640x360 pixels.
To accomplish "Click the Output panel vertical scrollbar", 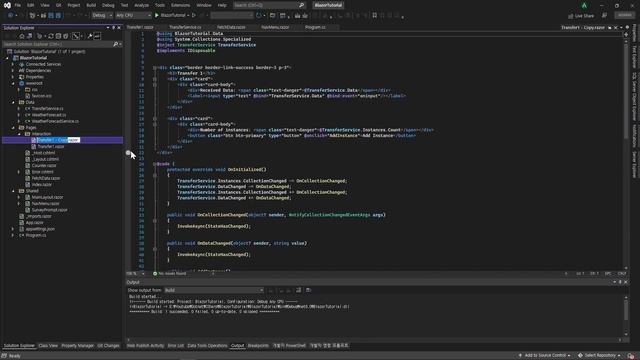I will click(x=626, y=316).
